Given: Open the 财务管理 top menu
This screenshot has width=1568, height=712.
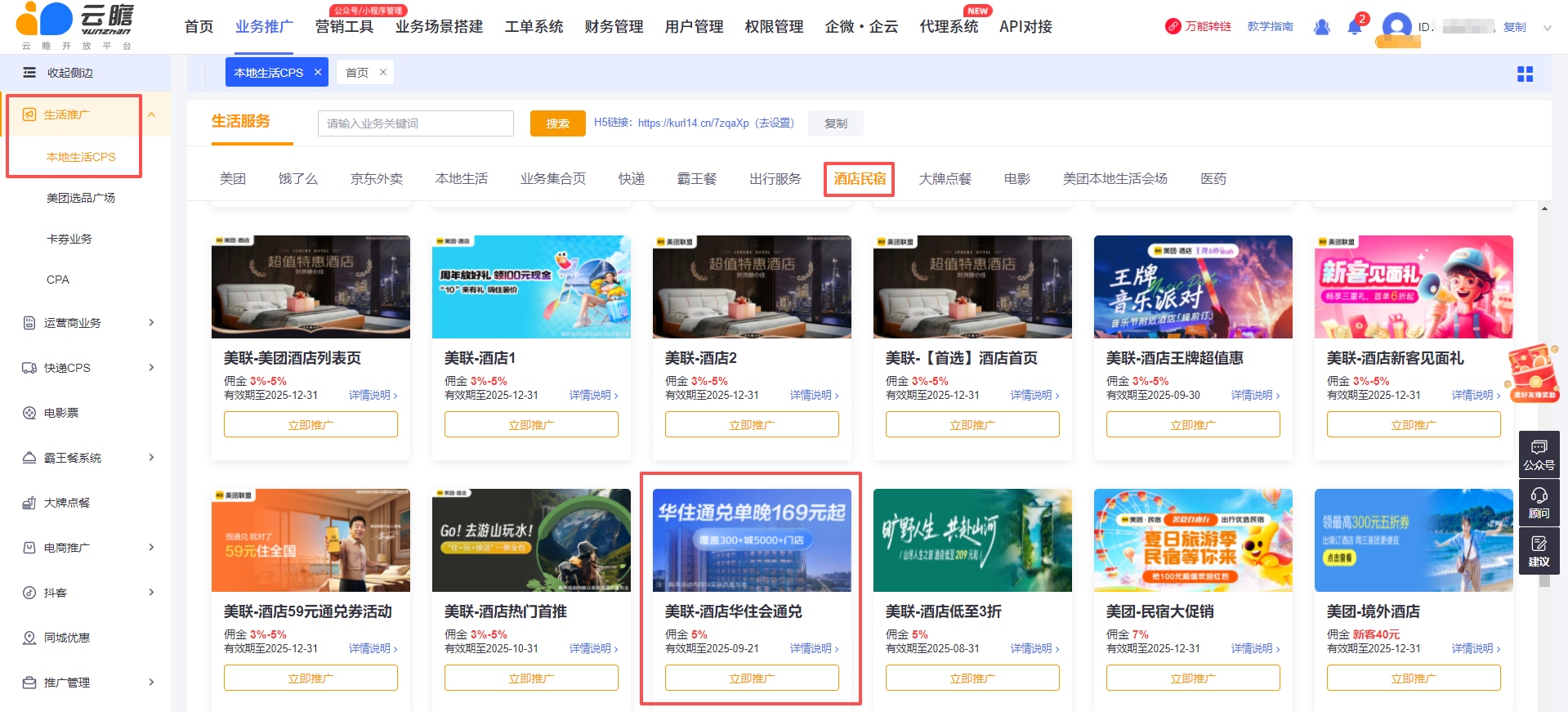Looking at the screenshot, I should [614, 26].
